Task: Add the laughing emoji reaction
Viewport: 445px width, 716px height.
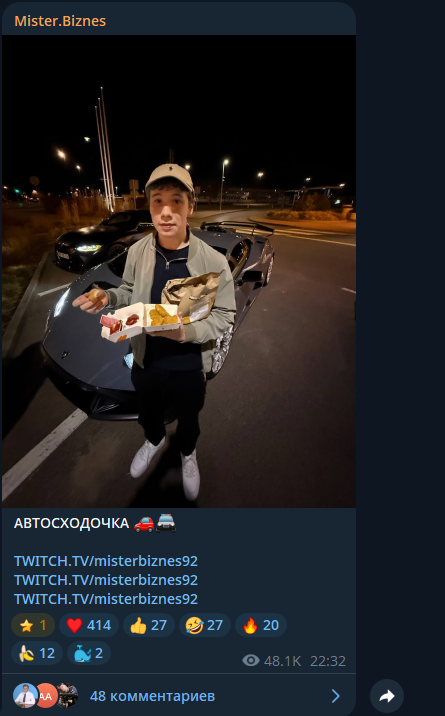Action: pyautogui.click(x=205, y=625)
